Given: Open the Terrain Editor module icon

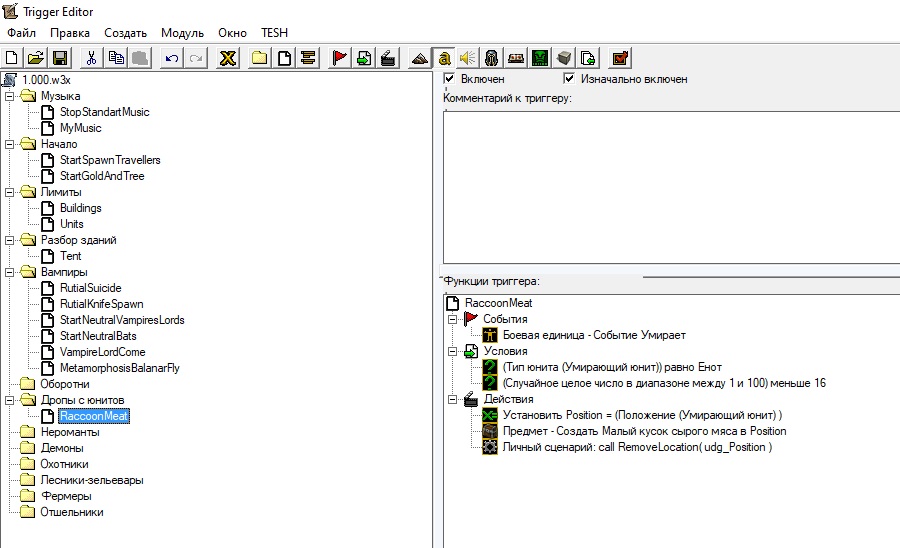Looking at the screenshot, I should tap(420, 58).
